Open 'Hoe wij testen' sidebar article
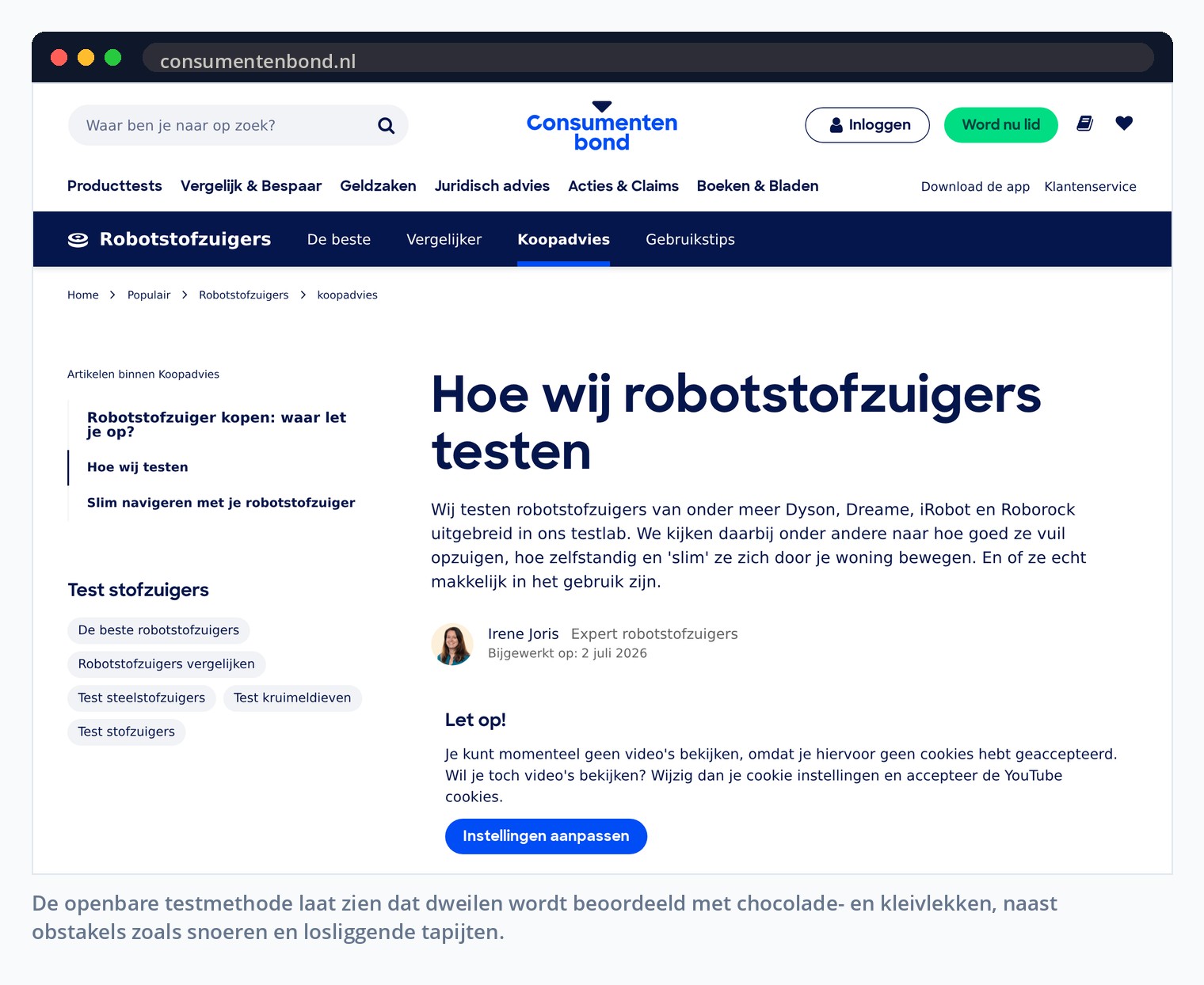 click(x=138, y=467)
